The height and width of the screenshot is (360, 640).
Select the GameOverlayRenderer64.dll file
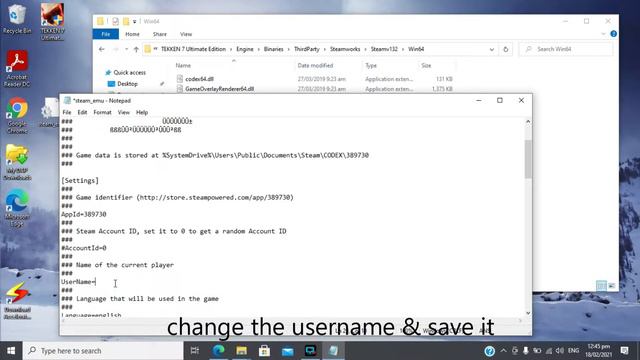pos(219,89)
